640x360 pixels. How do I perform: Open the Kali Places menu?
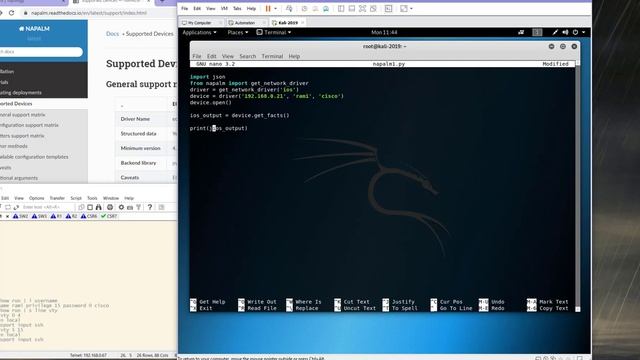238,32
